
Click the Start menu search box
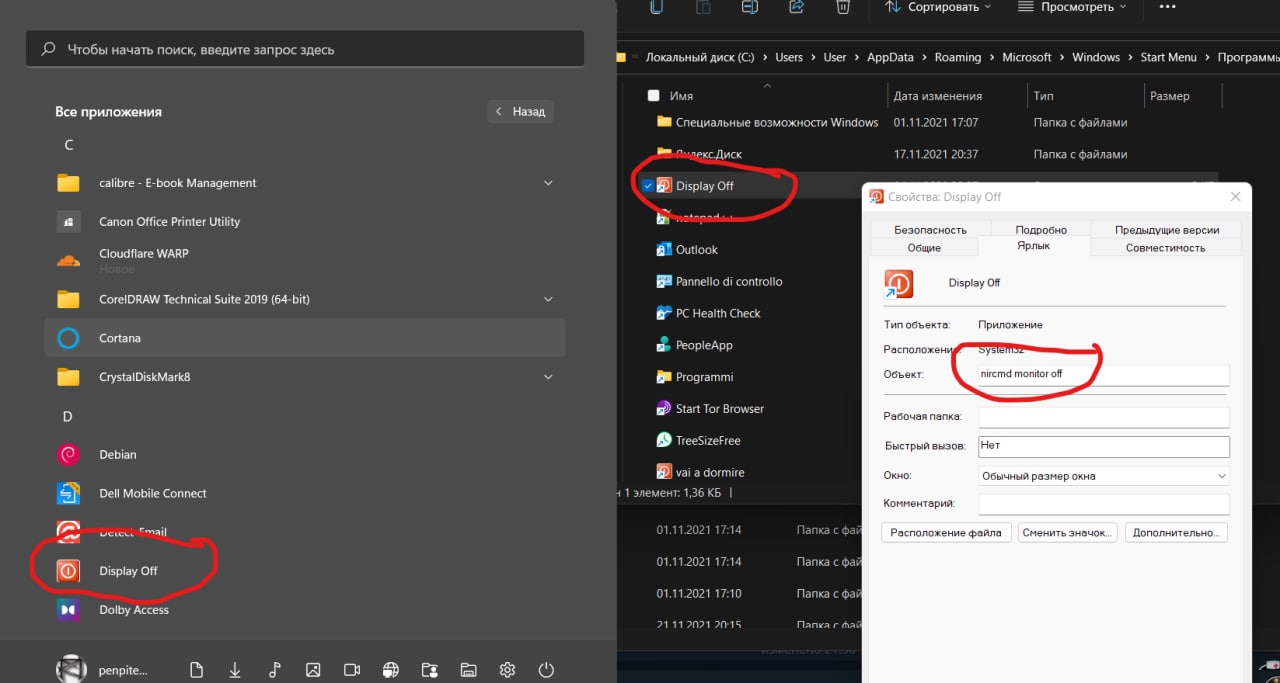(x=305, y=49)
